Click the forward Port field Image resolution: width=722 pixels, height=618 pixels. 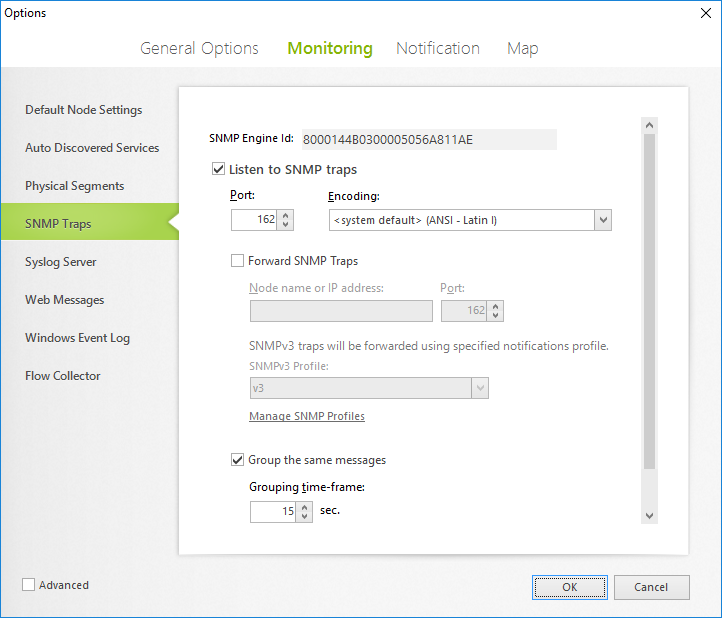[x=464, y=311]
